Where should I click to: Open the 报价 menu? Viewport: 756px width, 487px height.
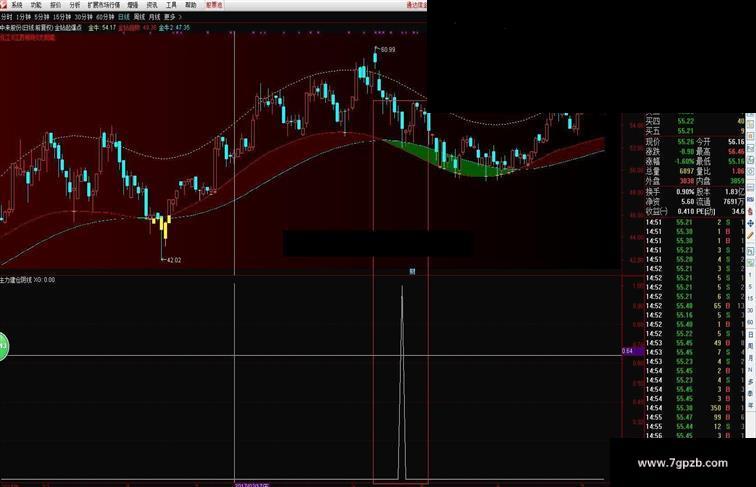[x=55, y=5]
